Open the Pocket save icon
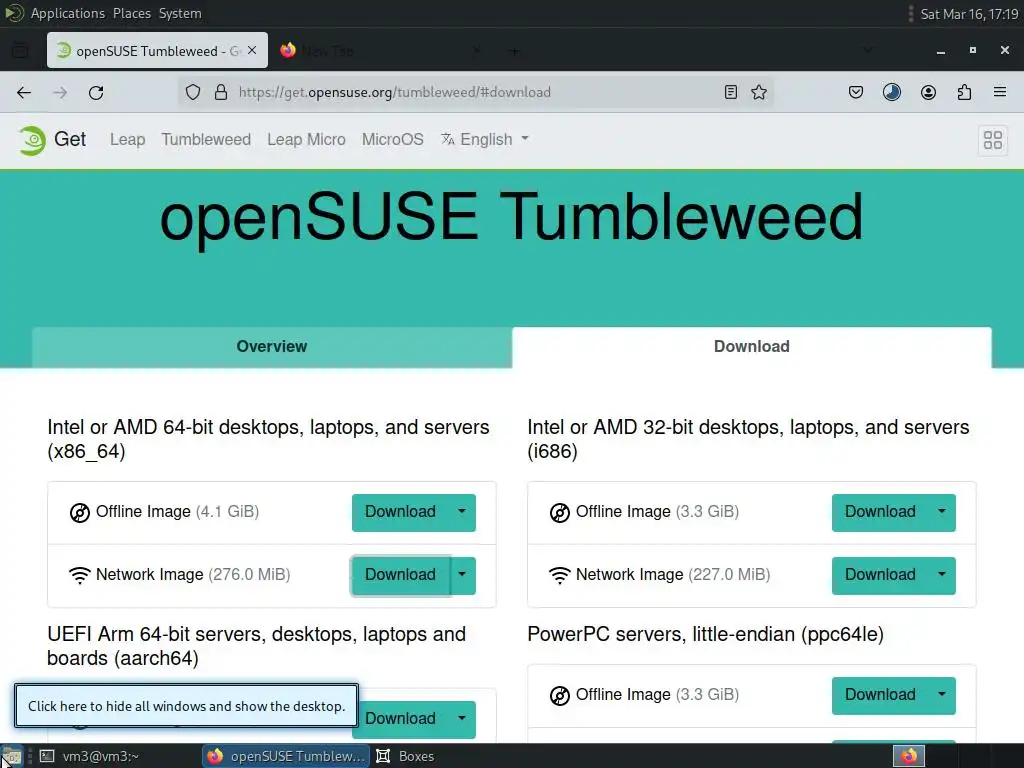 coord(856,92)
